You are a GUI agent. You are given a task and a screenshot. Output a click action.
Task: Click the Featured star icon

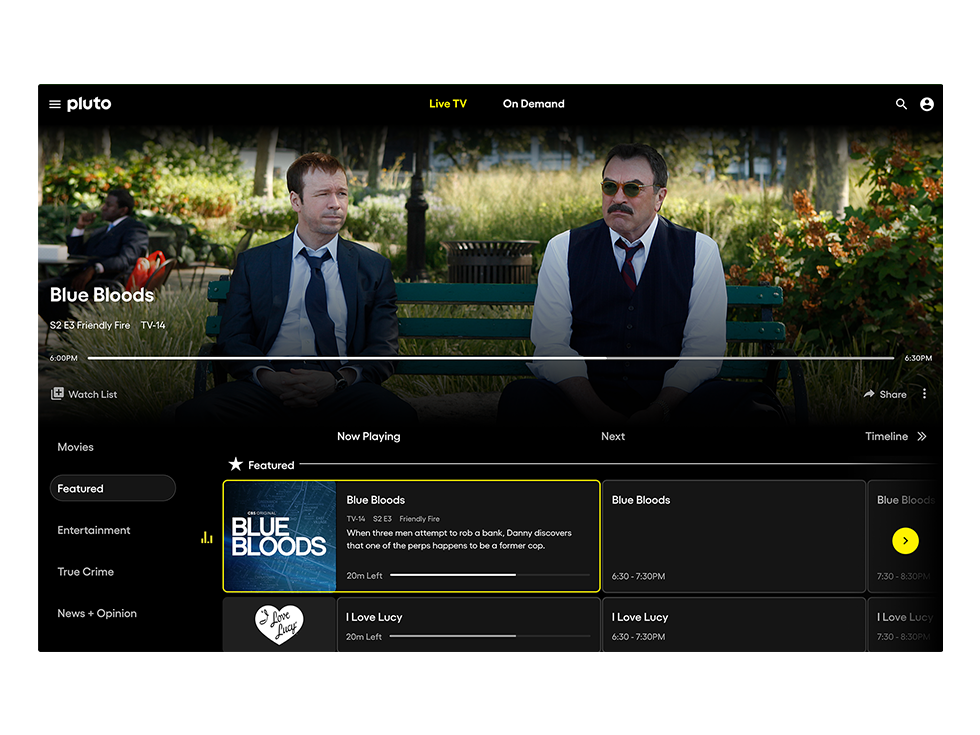(236, 464)
